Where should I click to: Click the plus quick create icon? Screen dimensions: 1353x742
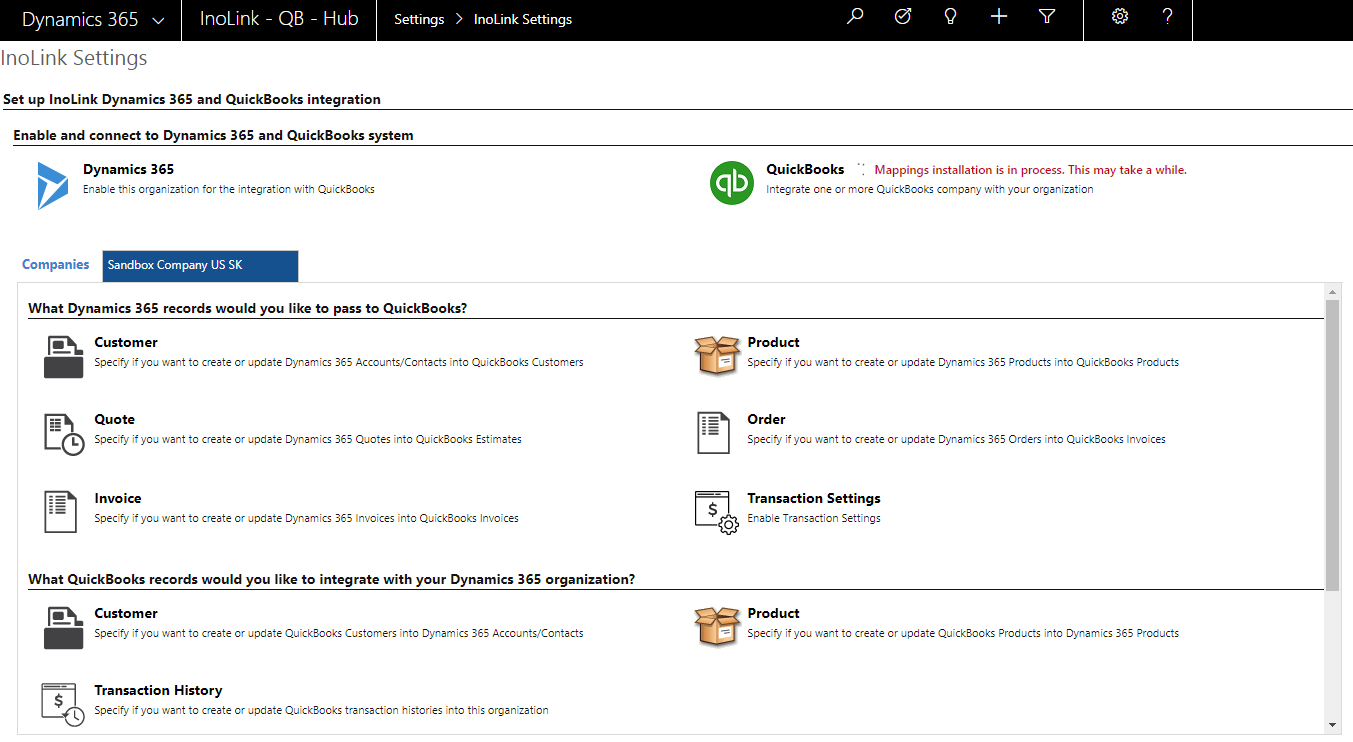click(998, 17)
